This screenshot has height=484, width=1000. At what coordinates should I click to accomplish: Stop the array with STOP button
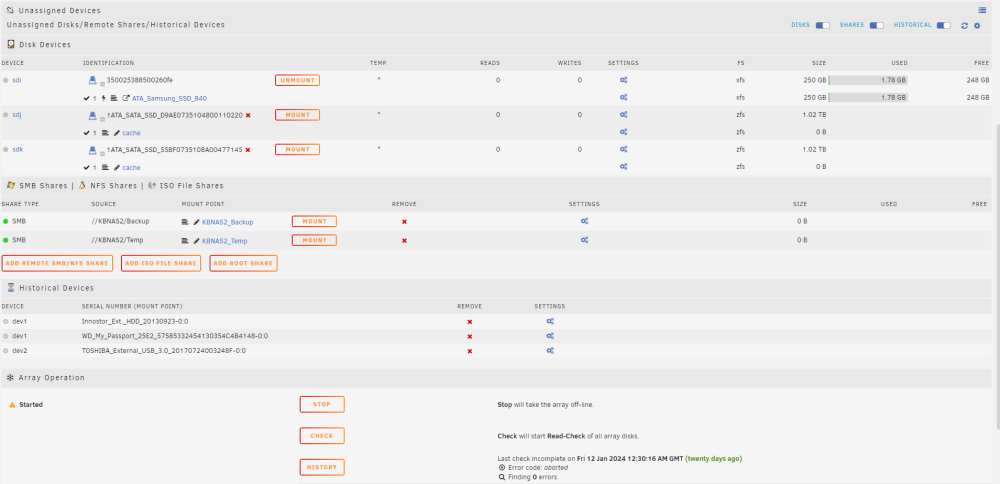pyautogui.click(x=322, y=404)
